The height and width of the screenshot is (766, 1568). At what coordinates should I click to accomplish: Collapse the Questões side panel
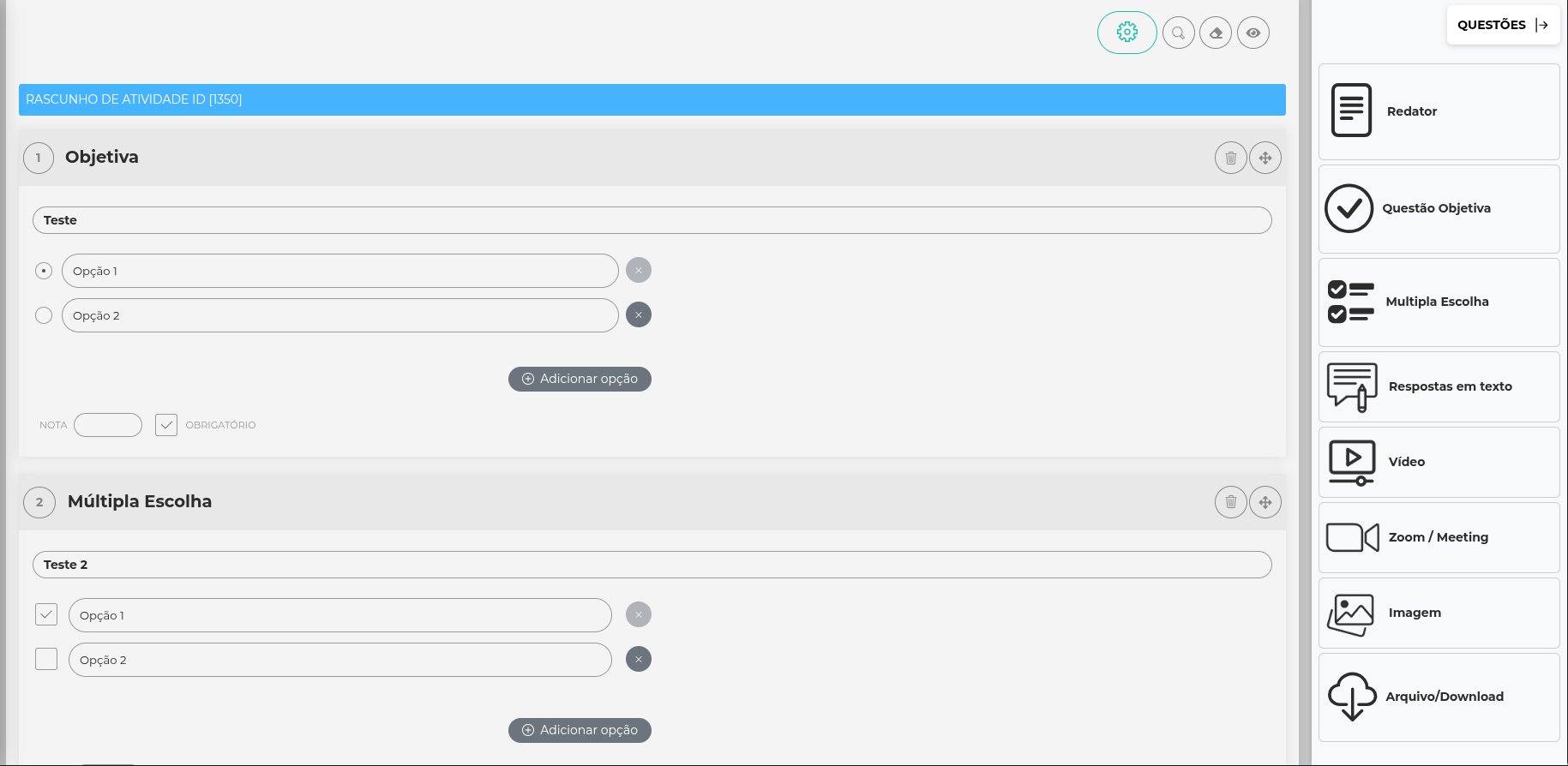point(1503,25)
